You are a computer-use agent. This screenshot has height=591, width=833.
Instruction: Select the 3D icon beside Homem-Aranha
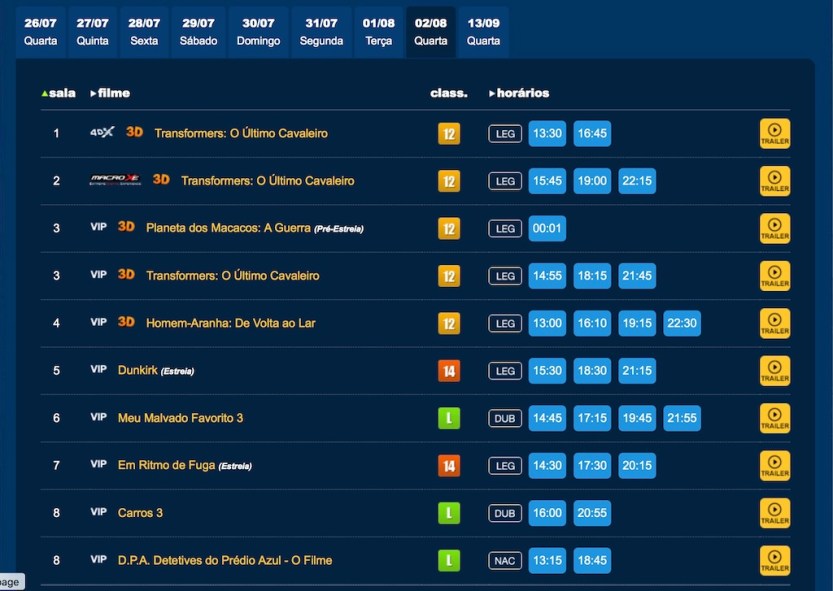[x=125, y=323]
